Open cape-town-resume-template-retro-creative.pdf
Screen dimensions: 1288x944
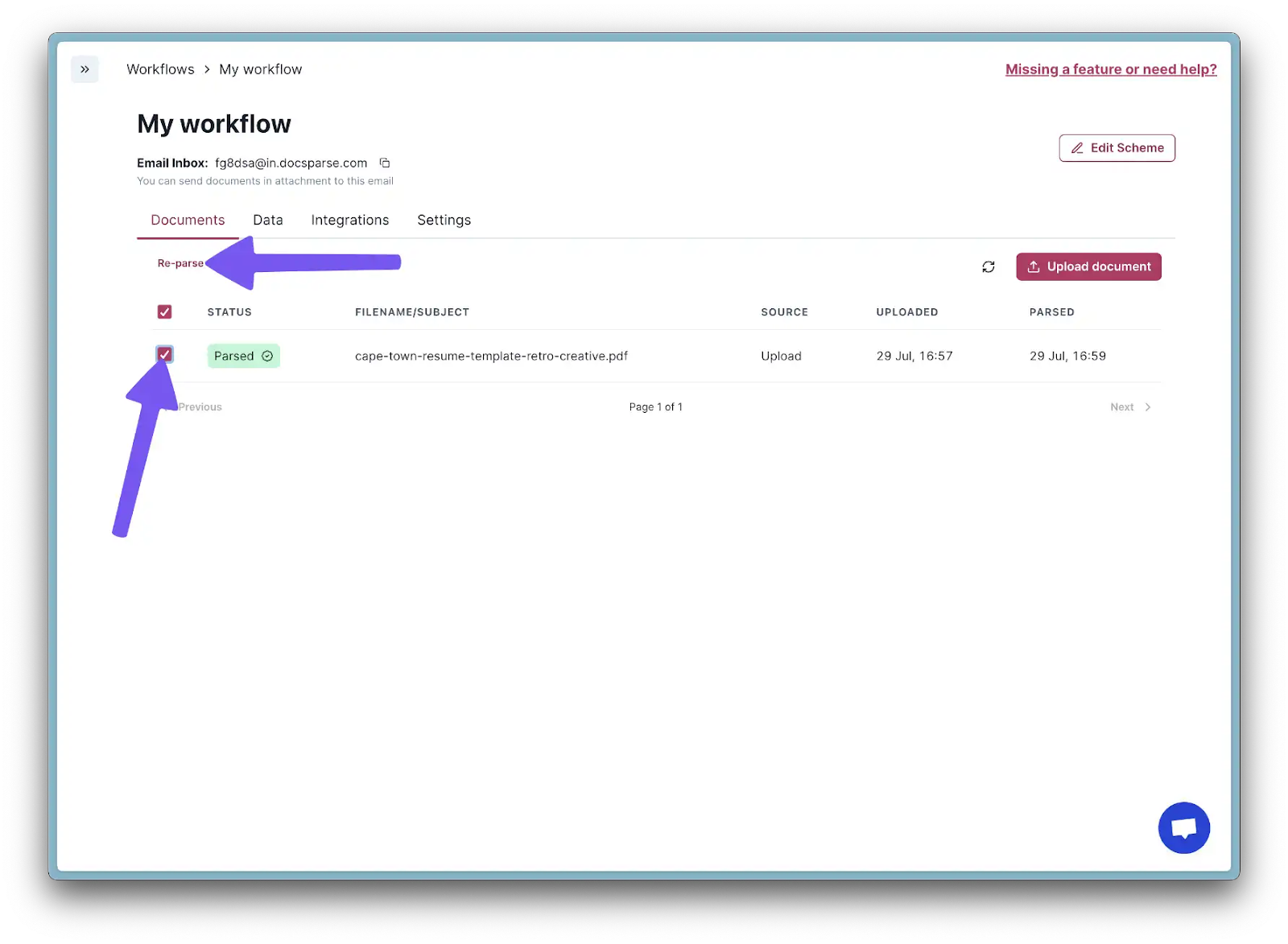491,356
